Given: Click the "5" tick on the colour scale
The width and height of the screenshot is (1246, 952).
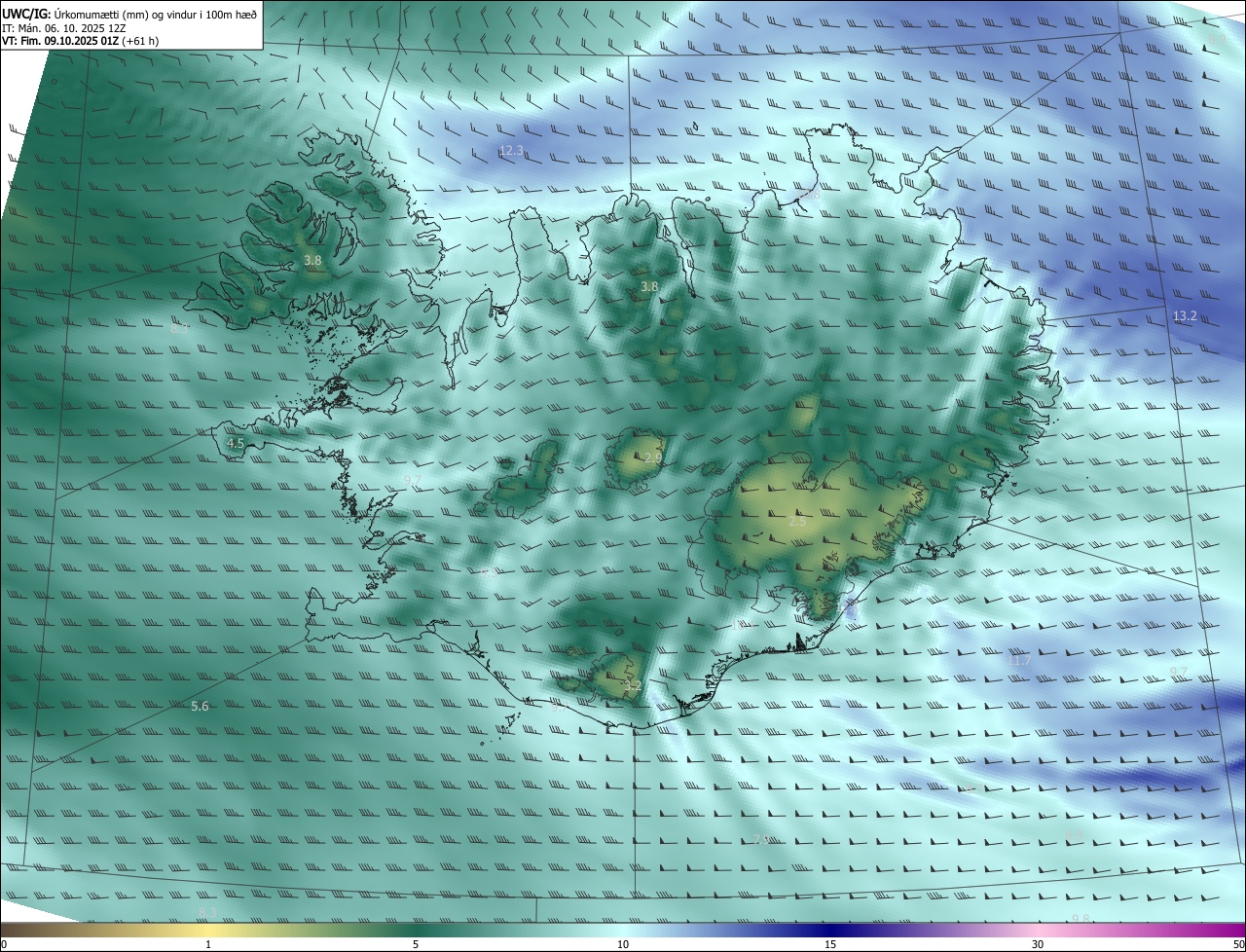Looking at the screenshot, I should [416, 944].
